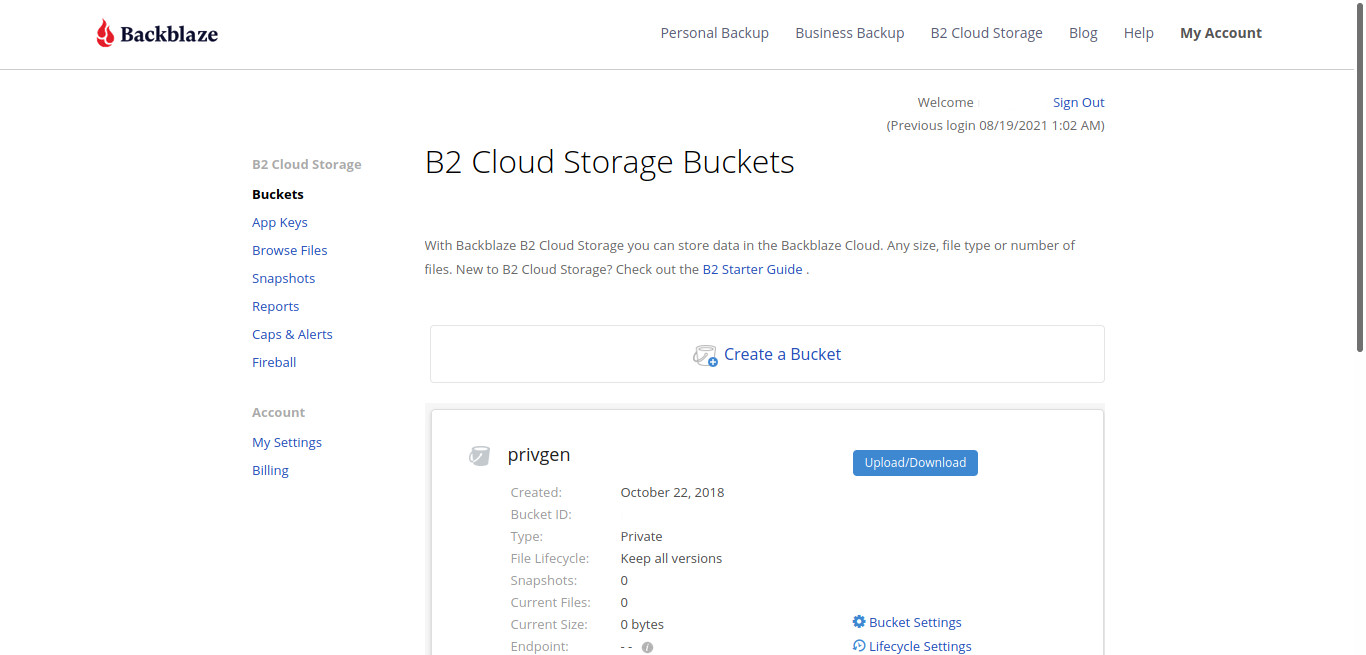Go to Billing under Account
Image resolution: width=1366 pixels, height=655 pixels.
click(x=270, y=470)
